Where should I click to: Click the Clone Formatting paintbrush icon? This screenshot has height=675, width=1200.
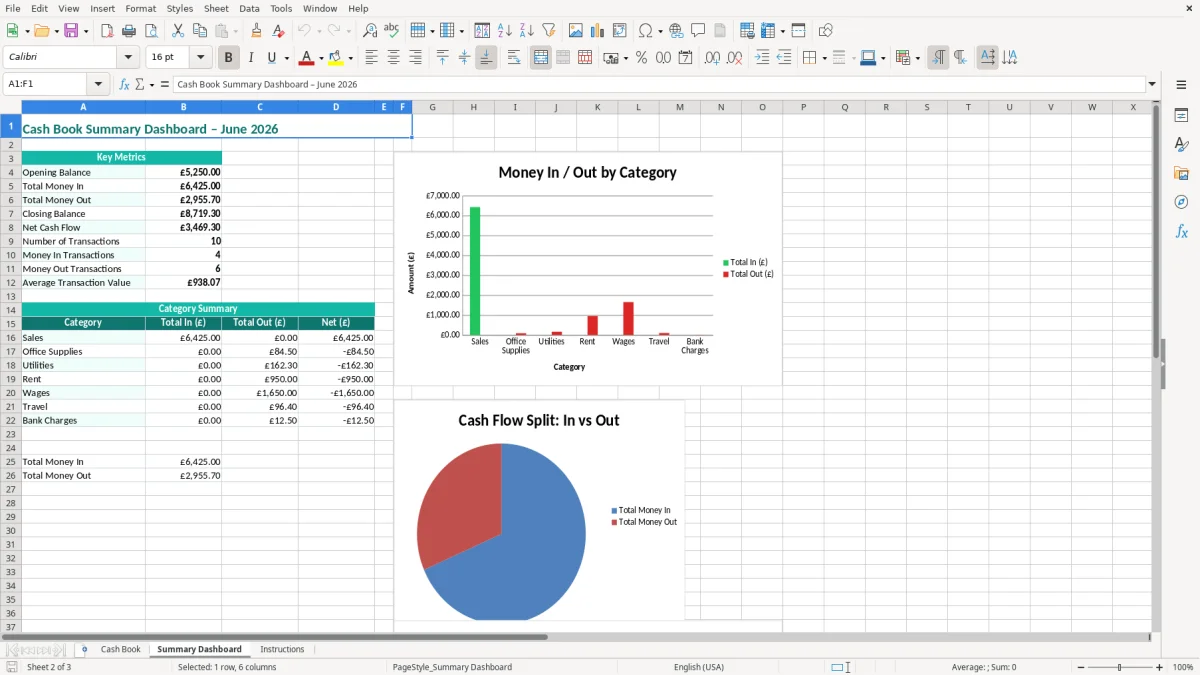[x=257, y=31]
